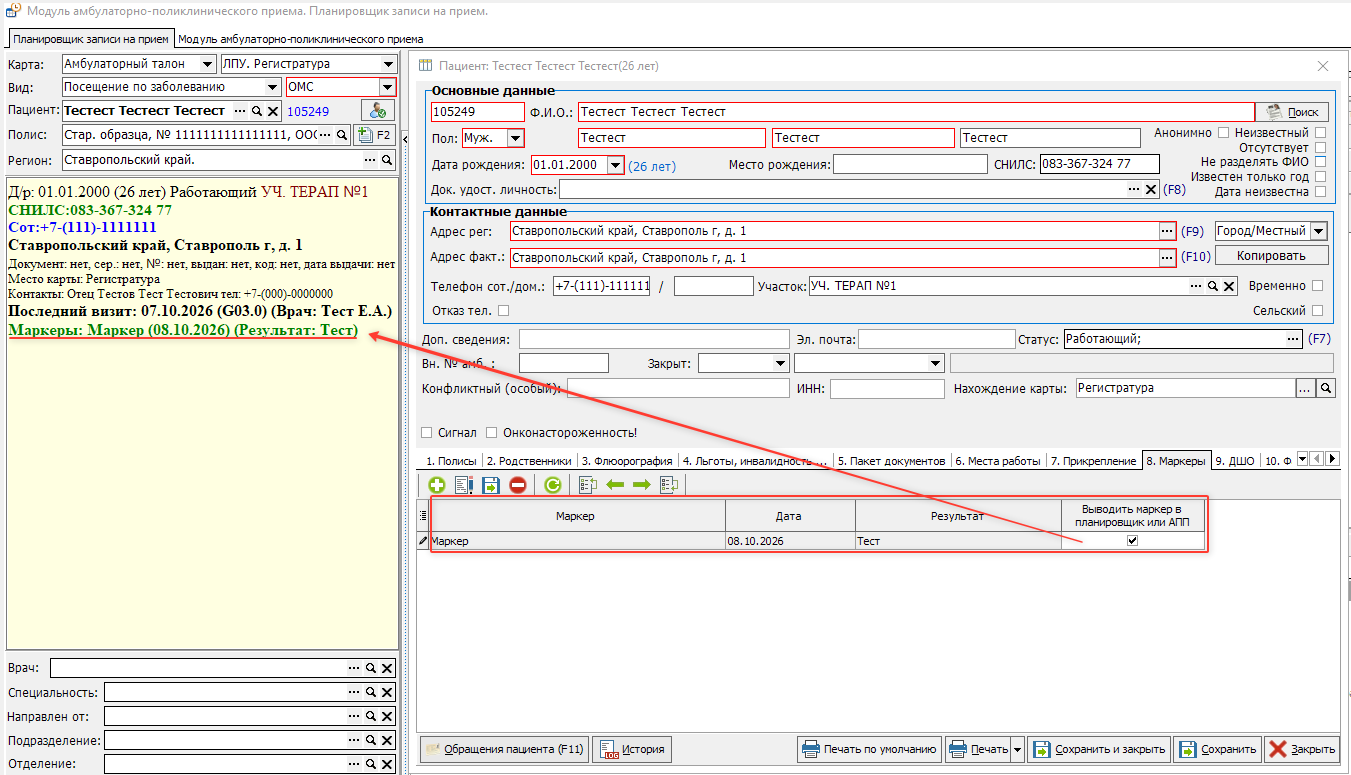Check the Отказ тел. checkbox
Viewport: 1351px width, 775px height.
tap(503, 311)
